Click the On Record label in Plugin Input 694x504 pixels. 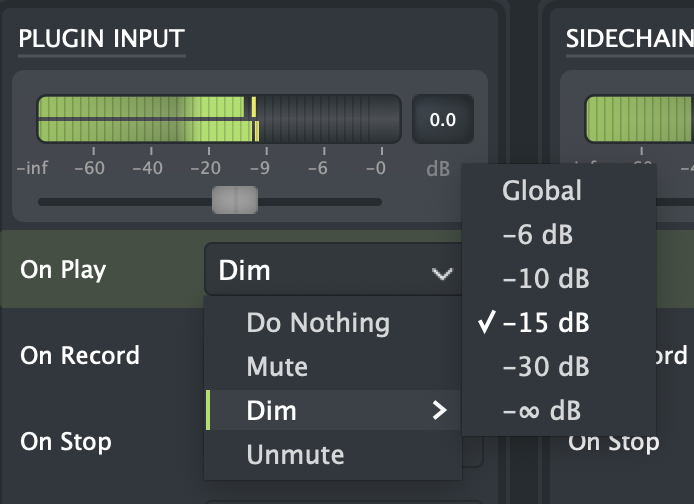tap(80, 356)
